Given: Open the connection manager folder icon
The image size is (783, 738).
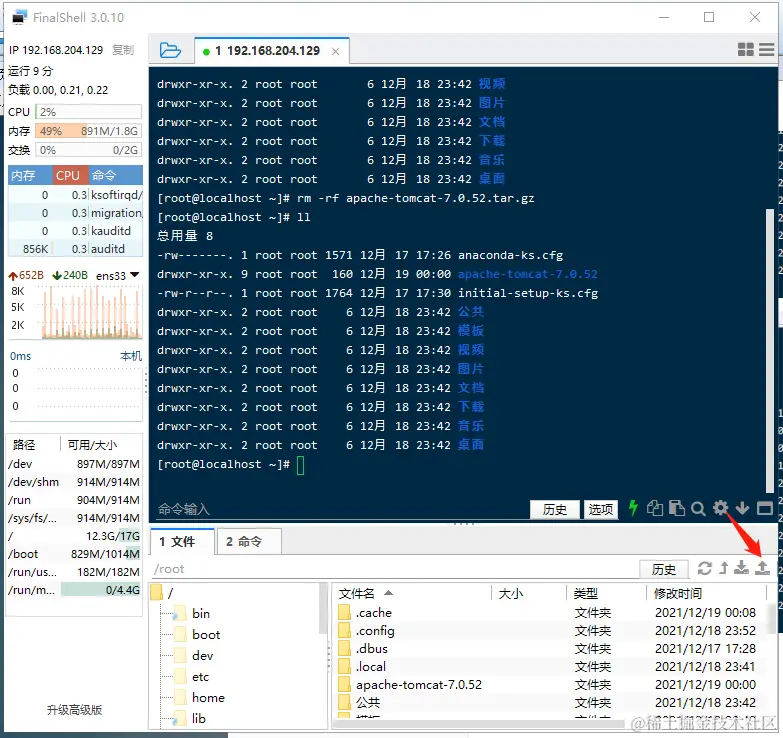Looking at the screenshot, I should click(170, 50).
